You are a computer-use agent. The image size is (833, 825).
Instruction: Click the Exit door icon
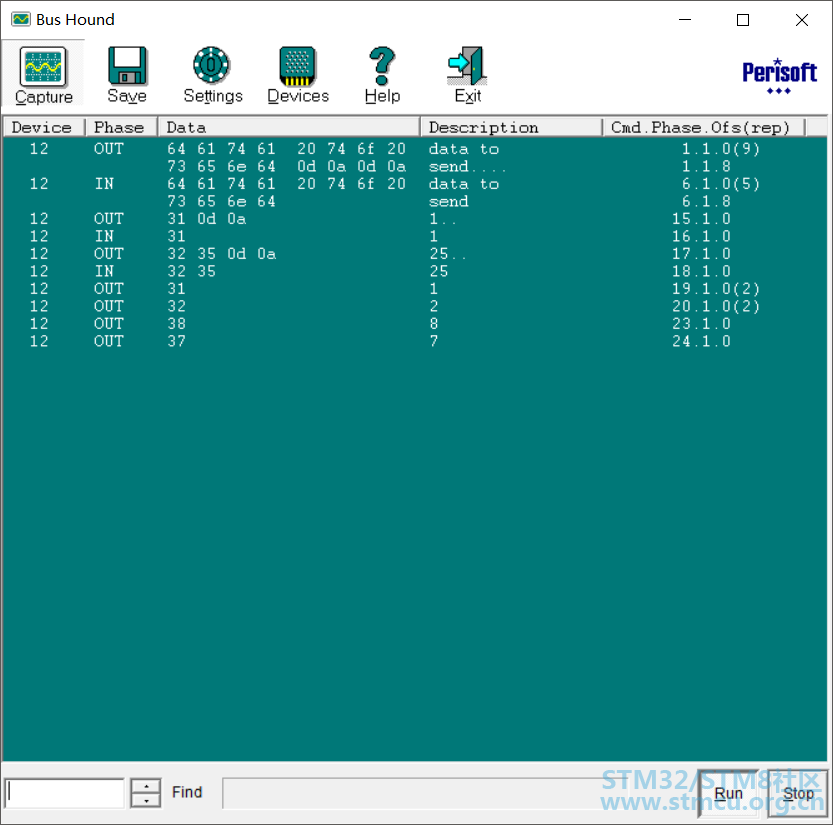point(467,66)
